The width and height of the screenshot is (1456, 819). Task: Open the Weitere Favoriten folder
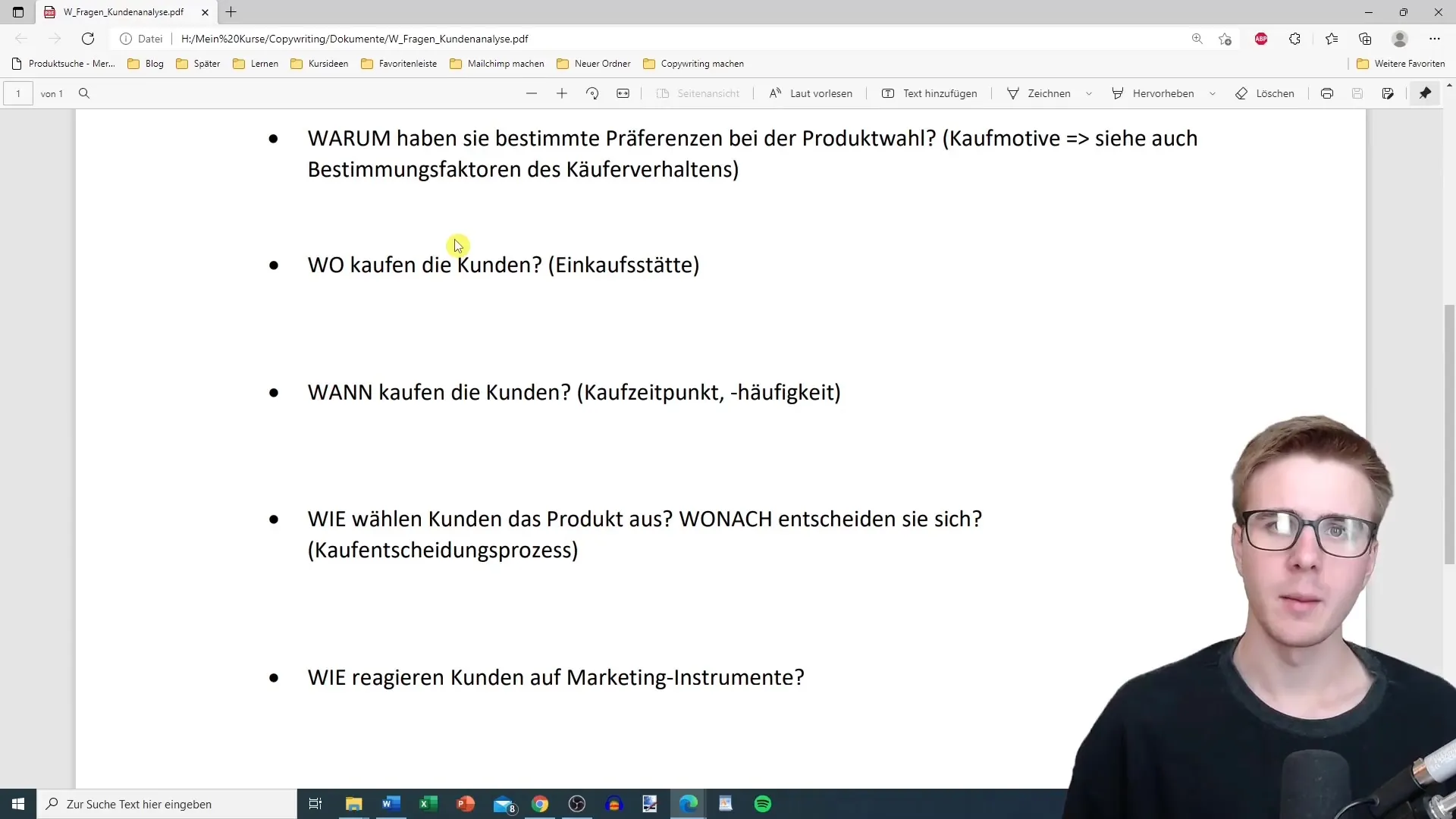pyautogui.click(x=1401, y=64)
